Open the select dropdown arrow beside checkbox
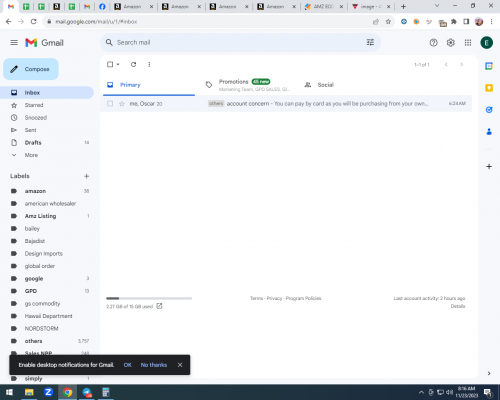The width and height of the screenshot is (500, 400). tap(118, 64)
